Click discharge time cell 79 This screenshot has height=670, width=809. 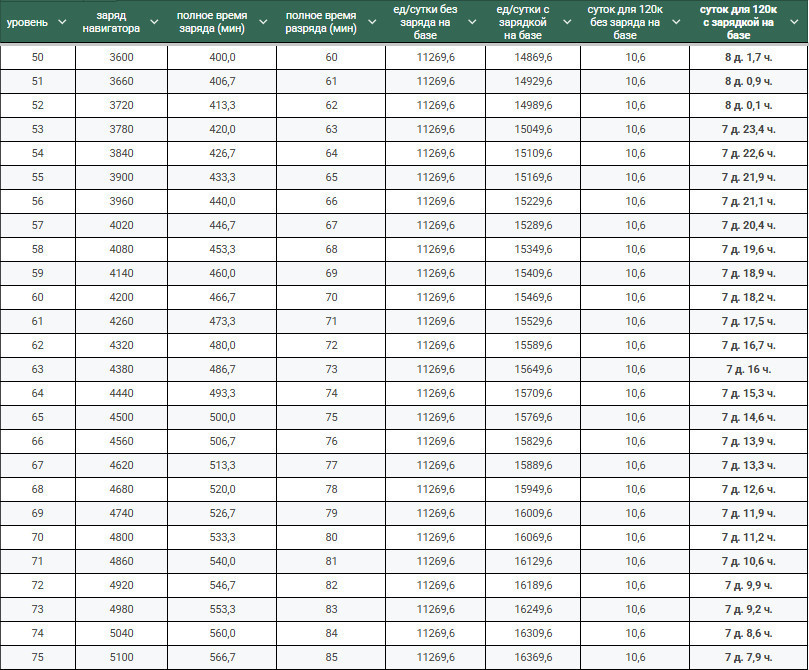331,513
